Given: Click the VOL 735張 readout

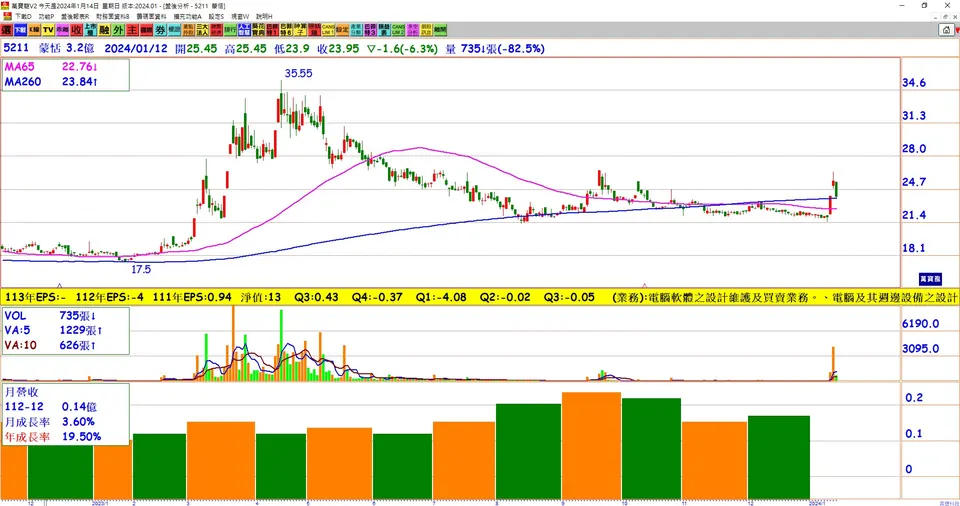Looking at the screenshot, I should tap(50, 315).
